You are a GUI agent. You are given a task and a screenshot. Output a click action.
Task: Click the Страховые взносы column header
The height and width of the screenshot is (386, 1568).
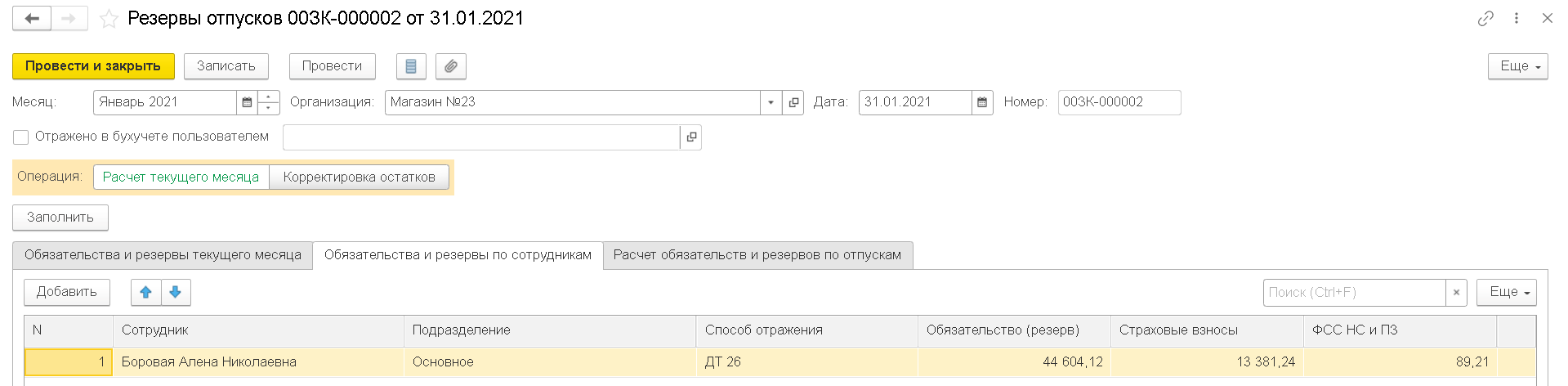point(1207,330)
